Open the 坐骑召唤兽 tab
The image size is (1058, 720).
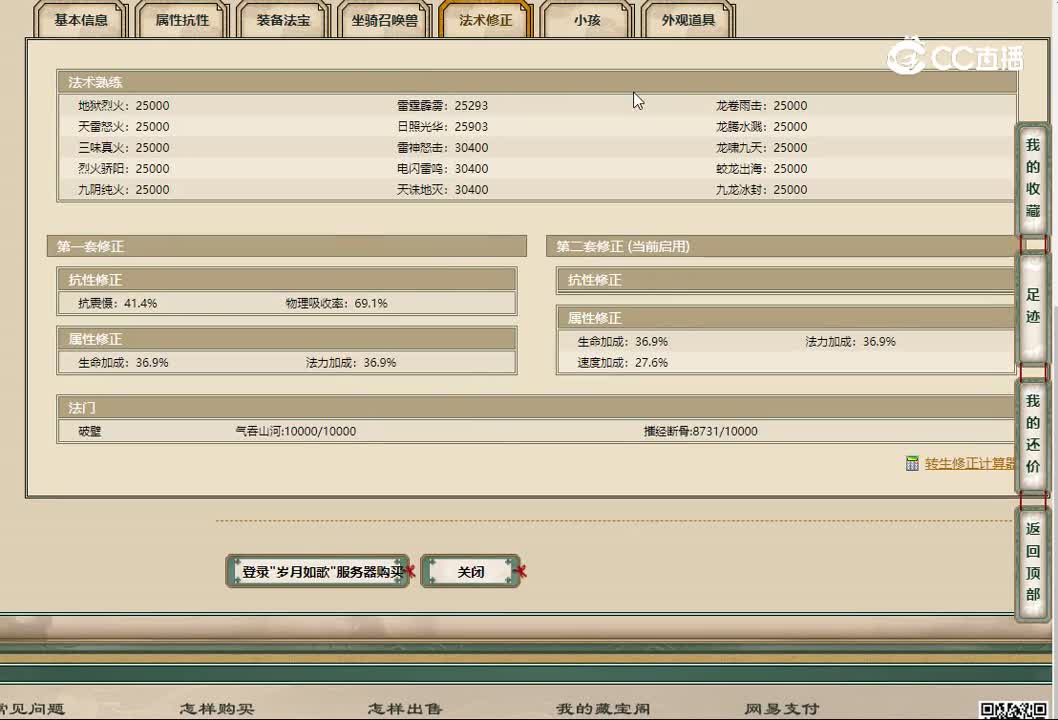coord(384,20)
